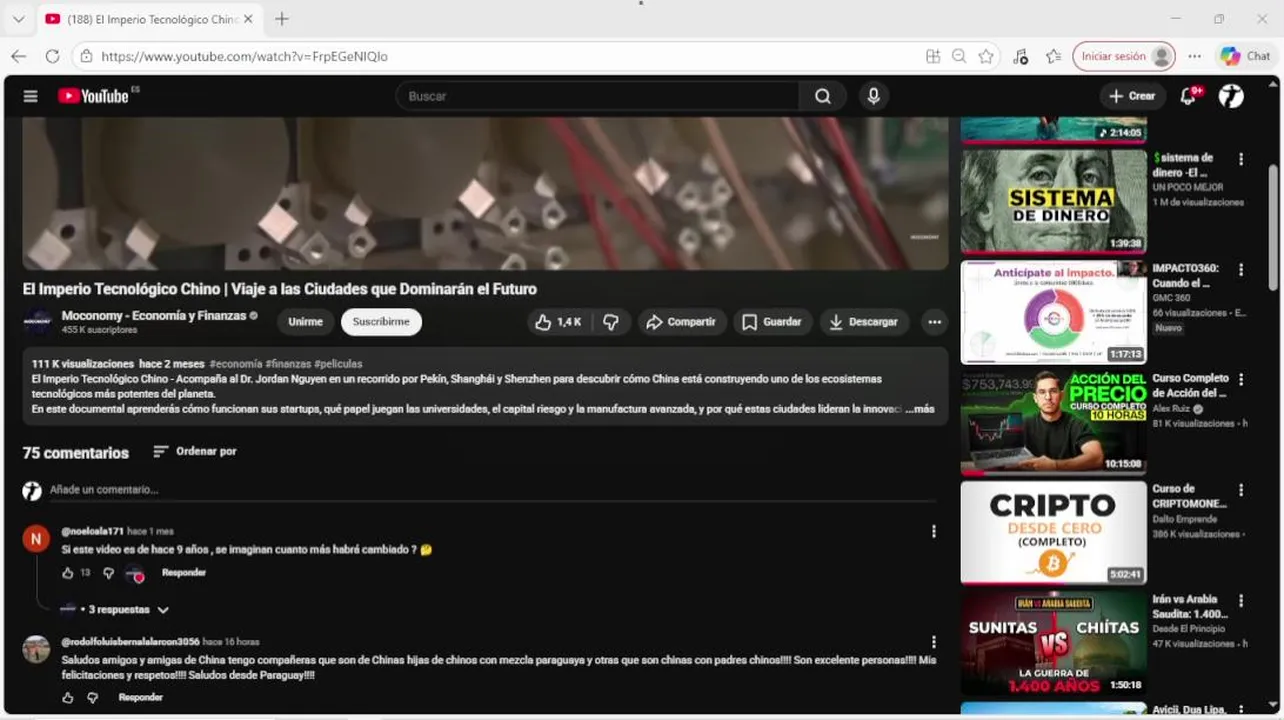Close the El Imperio Tecnológico Chino tab

(249, 19)
